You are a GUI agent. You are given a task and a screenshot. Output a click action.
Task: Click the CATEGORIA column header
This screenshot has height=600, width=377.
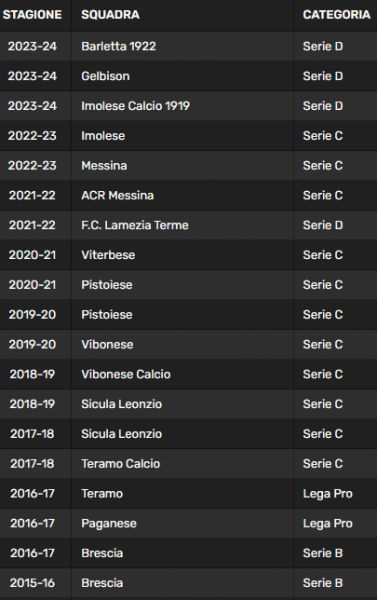(336, 15)
